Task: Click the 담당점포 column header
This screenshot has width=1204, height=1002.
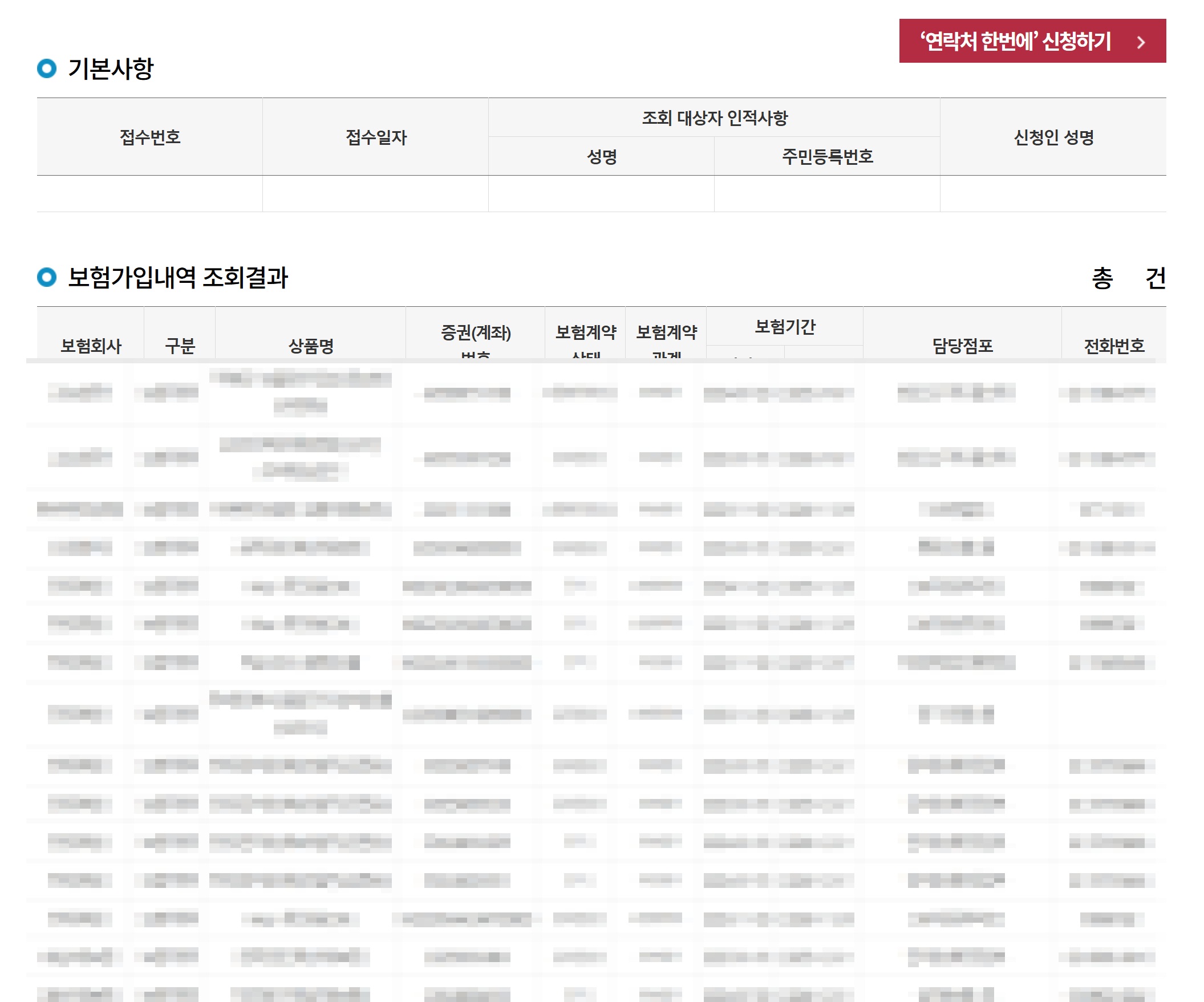Action: tap(962, 346)
